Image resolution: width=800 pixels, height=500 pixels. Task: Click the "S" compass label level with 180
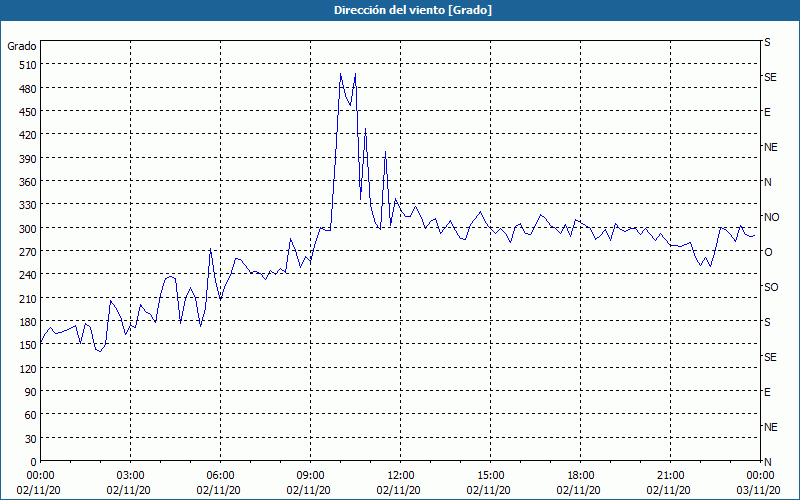point(767,322)
